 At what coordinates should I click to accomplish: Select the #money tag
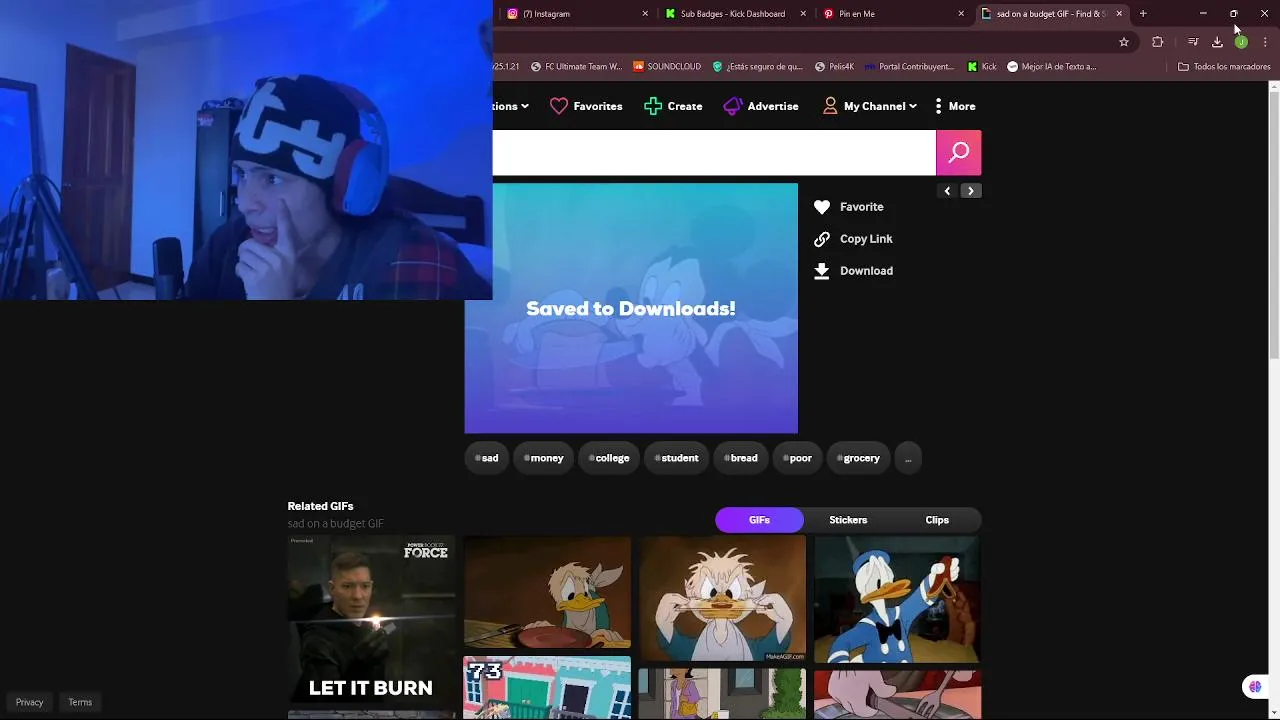[x=544, y=458]
